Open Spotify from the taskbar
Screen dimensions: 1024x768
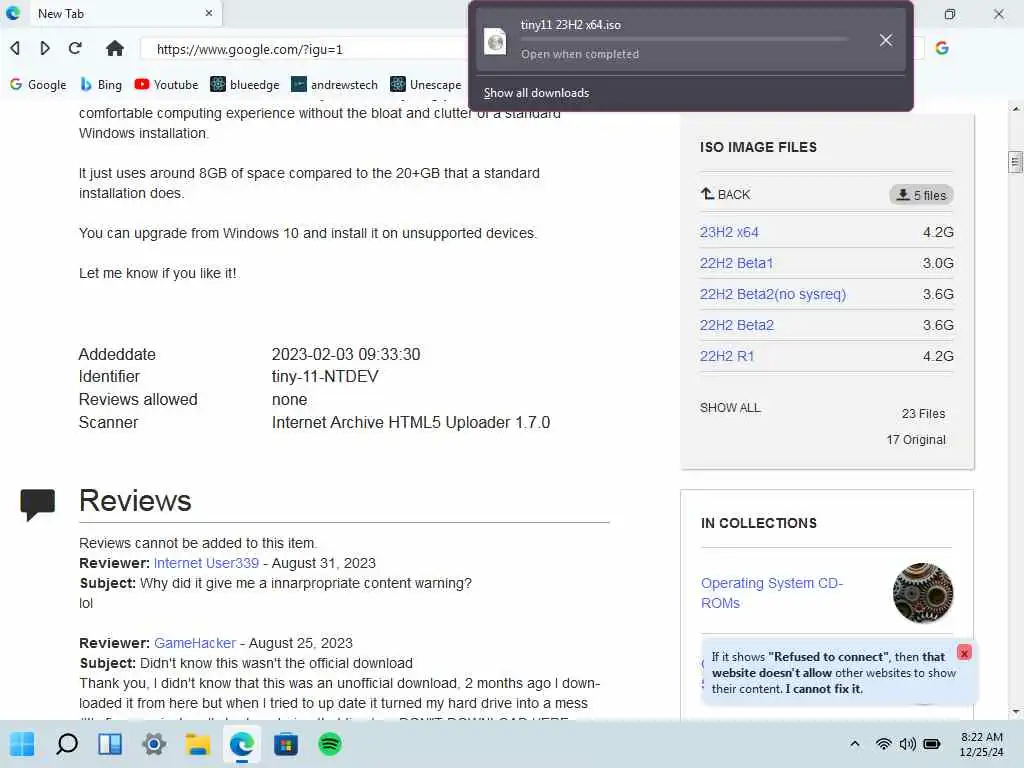point(330,744)
